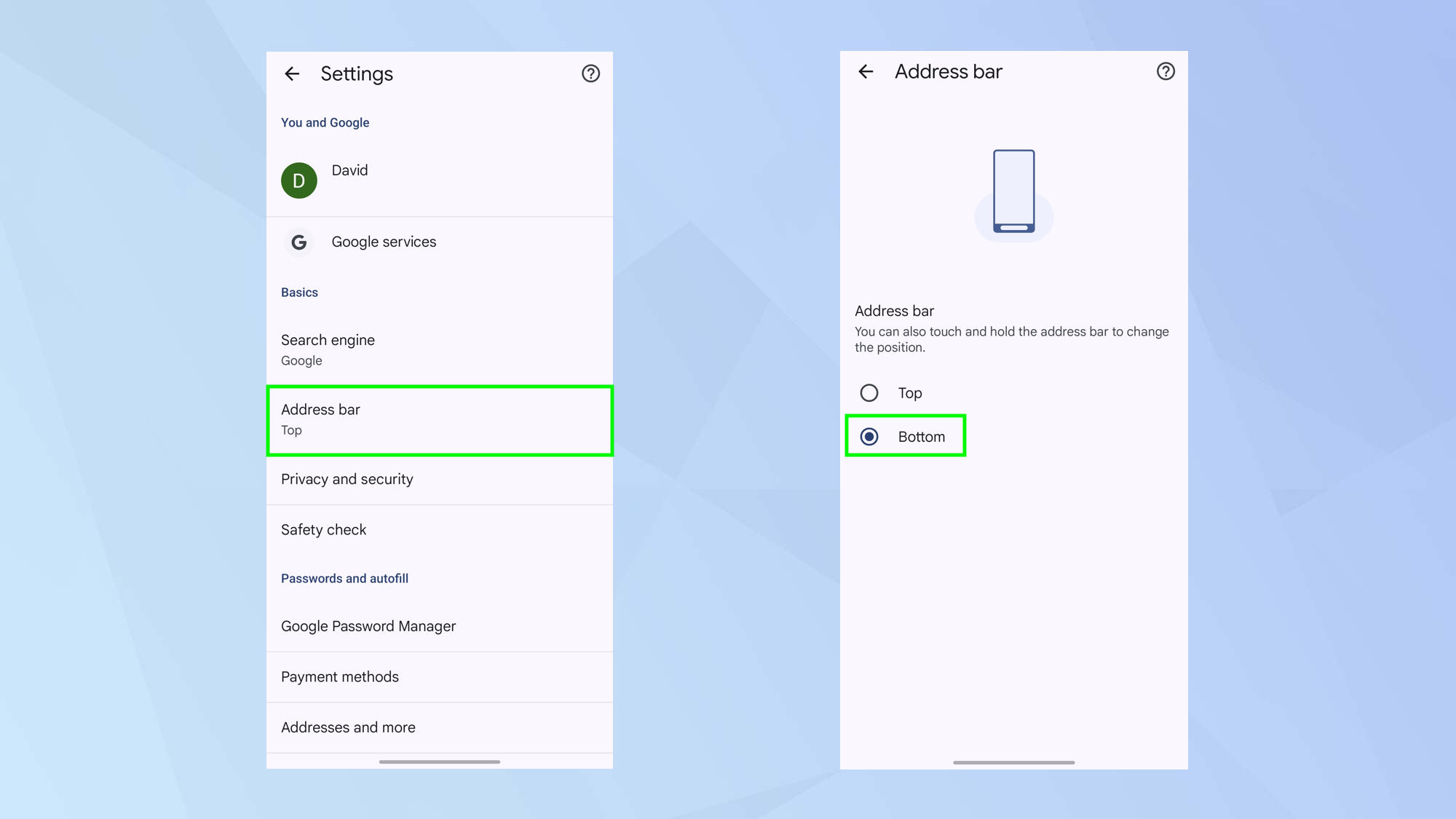Tap the Google G logo icon

click(299, 242)
